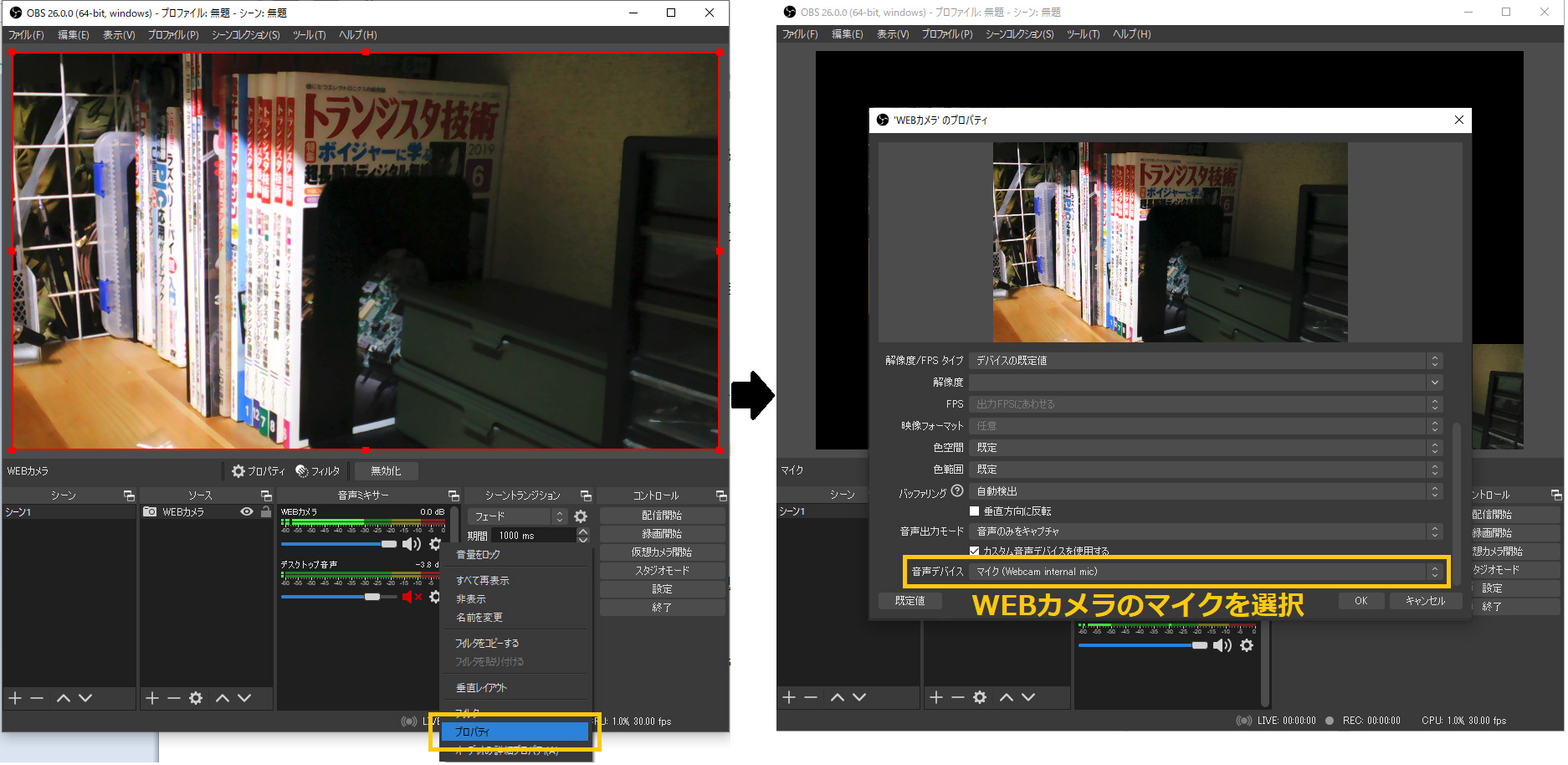The width and height of the screenshot is (1568, 765).
Task: Click the バッファリング help question mark icon
Action: [x=957, y=491]
